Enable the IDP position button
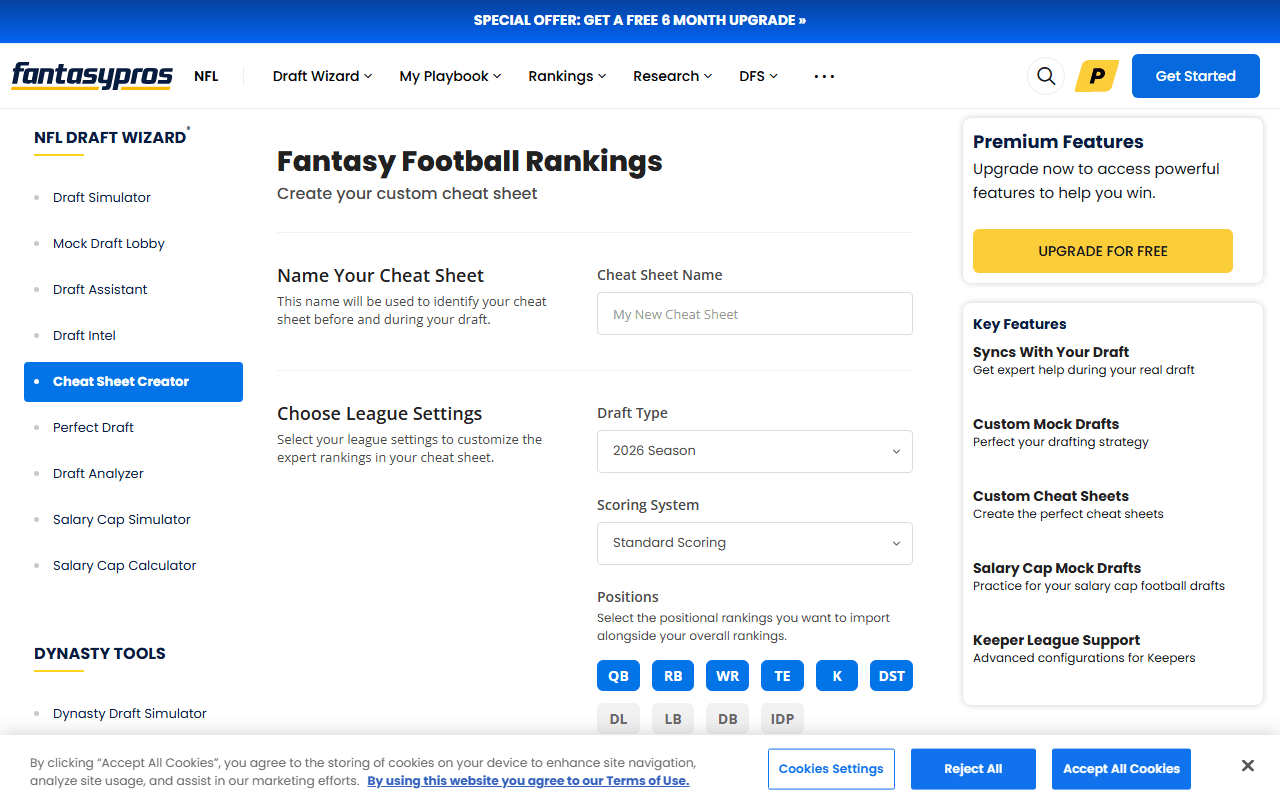The width and height of the screenshot is (1280, 800). click(x=782, y=718)
